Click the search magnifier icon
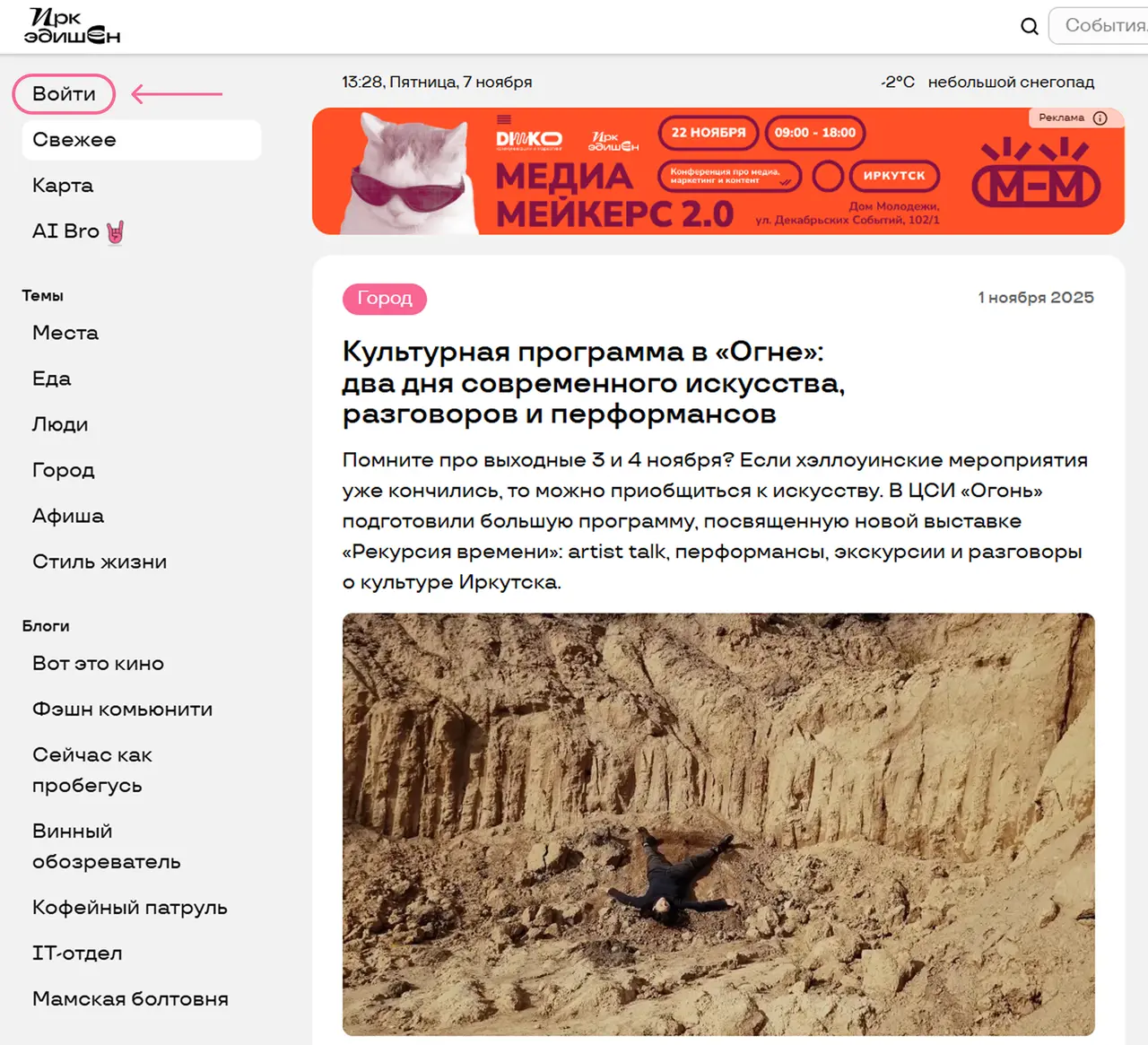Viewport: 1148px width, 1045px height. (x=1030, y=26)
